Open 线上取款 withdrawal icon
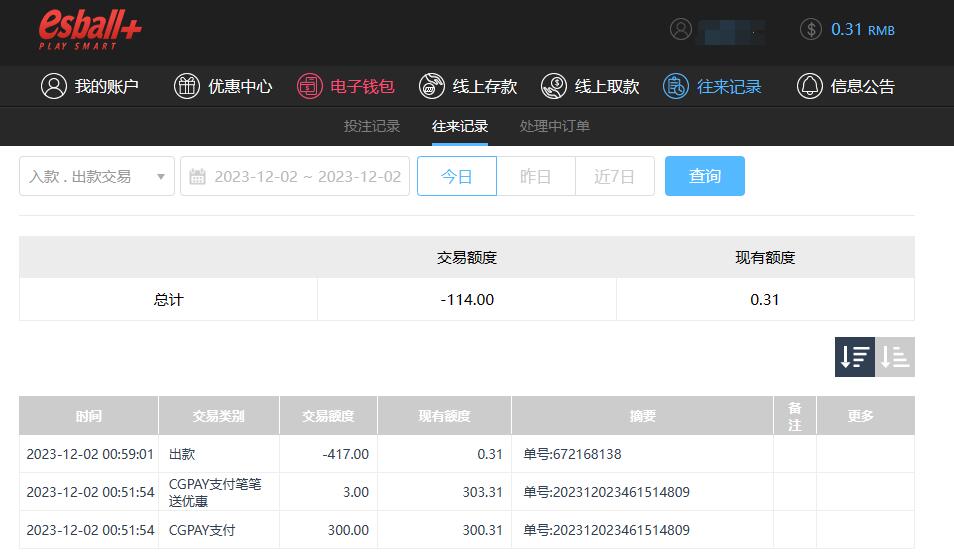Viewport: 954px width, 558px height. point(554,86)
